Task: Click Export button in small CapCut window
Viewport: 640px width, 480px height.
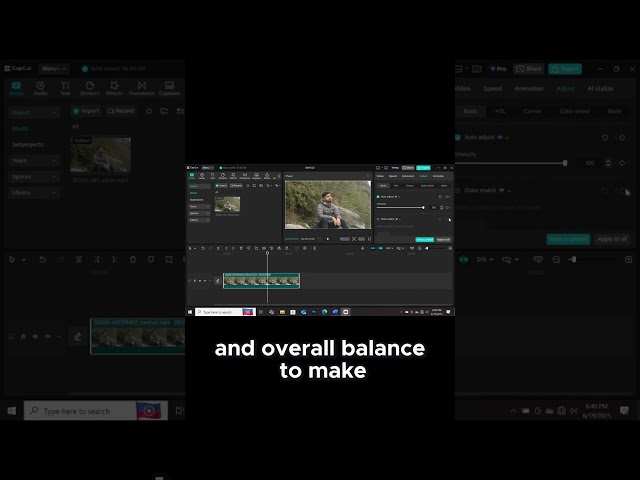Action: pos(423,168)
